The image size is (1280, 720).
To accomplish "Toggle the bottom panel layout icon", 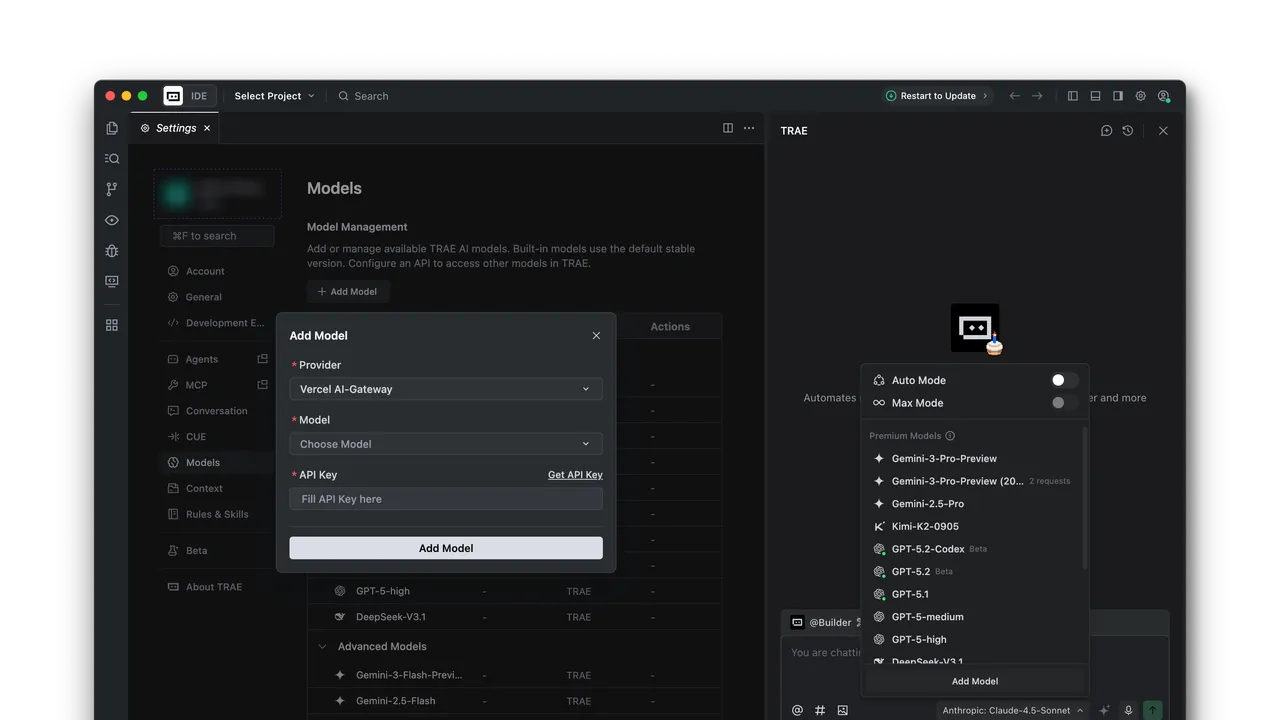I will [1095, 96].
